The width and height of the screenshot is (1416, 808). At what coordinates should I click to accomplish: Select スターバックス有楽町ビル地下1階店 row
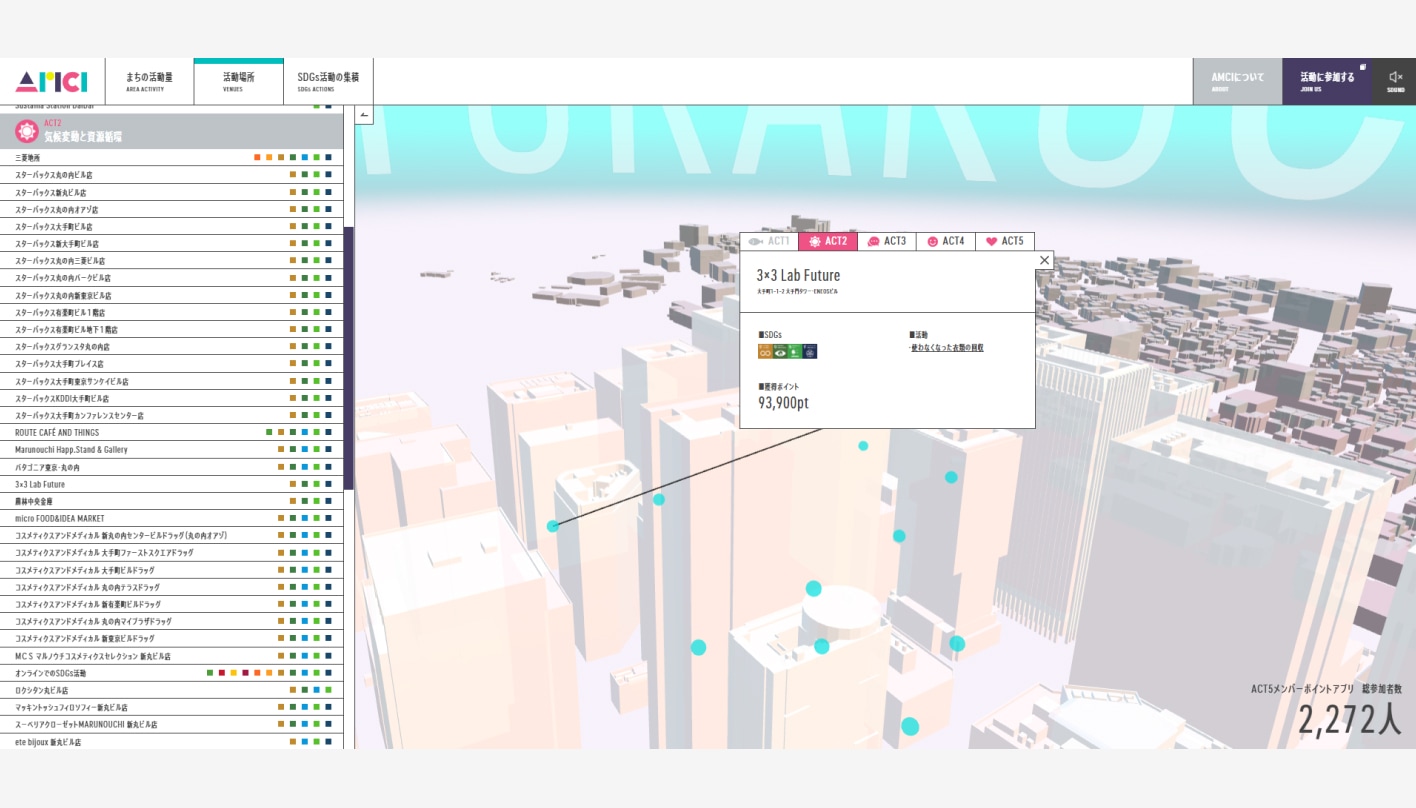172,329
